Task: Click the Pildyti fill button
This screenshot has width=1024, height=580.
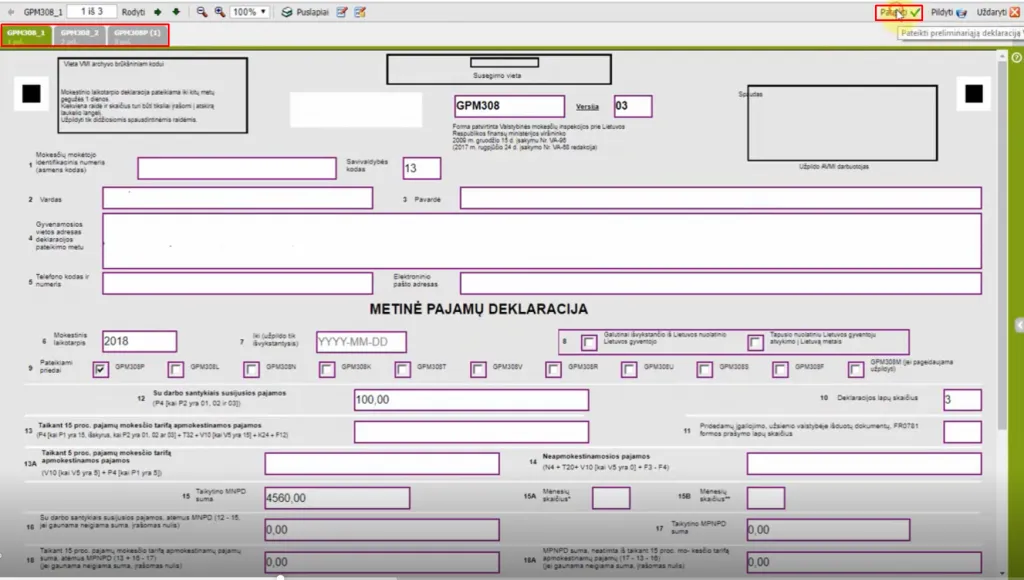Action: click(948, 12)
